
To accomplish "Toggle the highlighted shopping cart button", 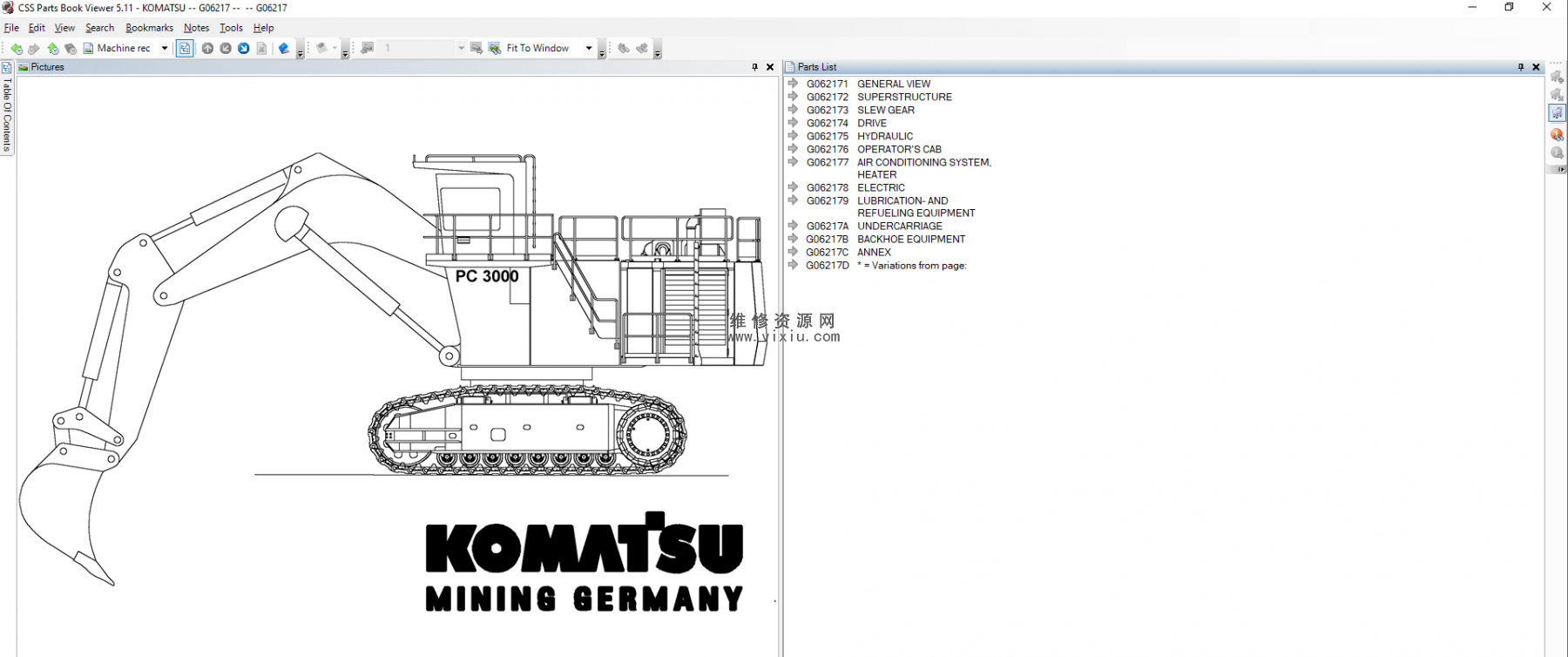I will pos(1558,113).
